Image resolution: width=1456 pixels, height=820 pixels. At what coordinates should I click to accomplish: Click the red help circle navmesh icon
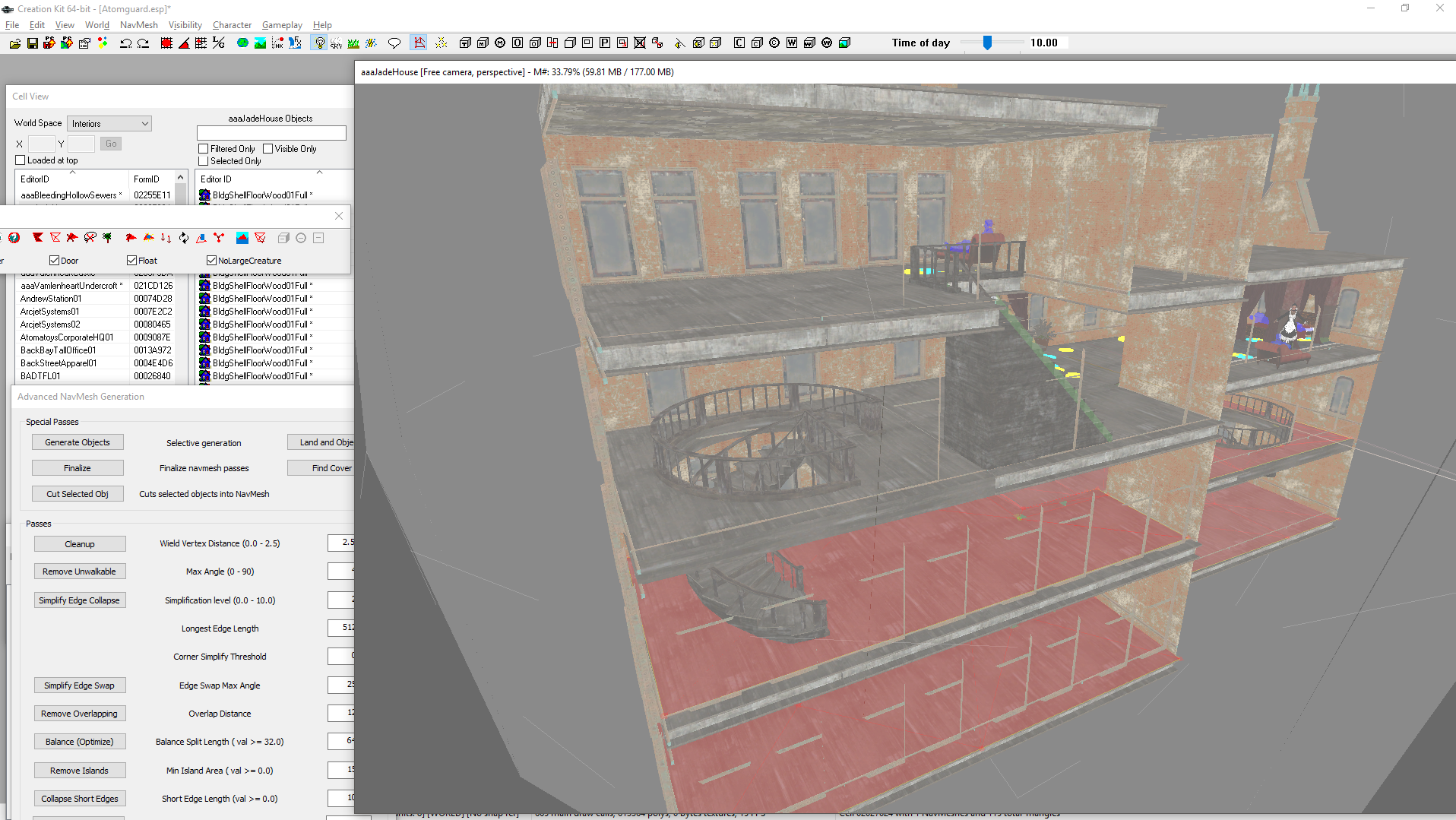pos(14,238)
